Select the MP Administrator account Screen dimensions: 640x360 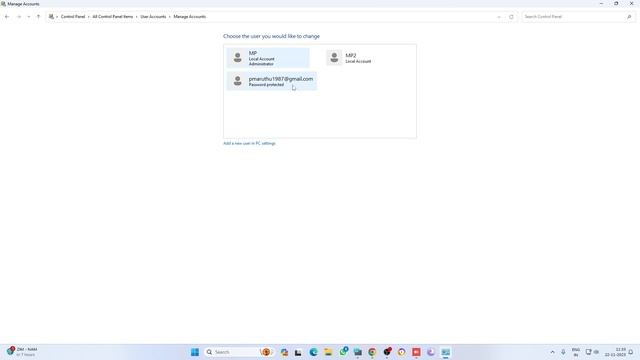point(268,58)
